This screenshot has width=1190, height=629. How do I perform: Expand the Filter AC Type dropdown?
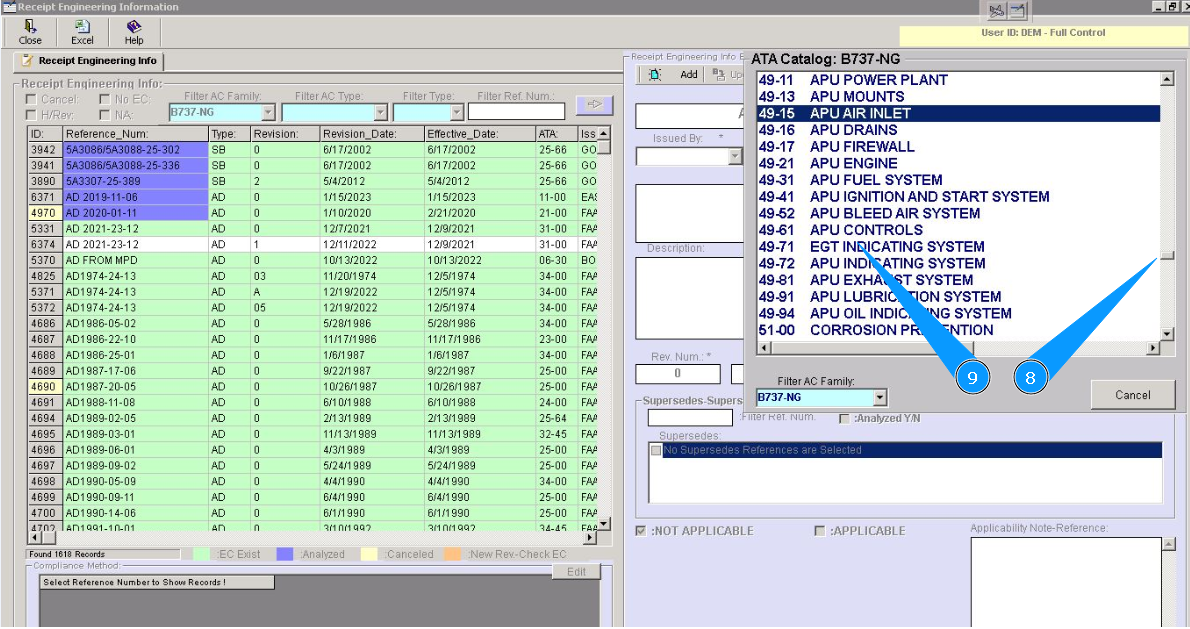(x=380, y=113)
